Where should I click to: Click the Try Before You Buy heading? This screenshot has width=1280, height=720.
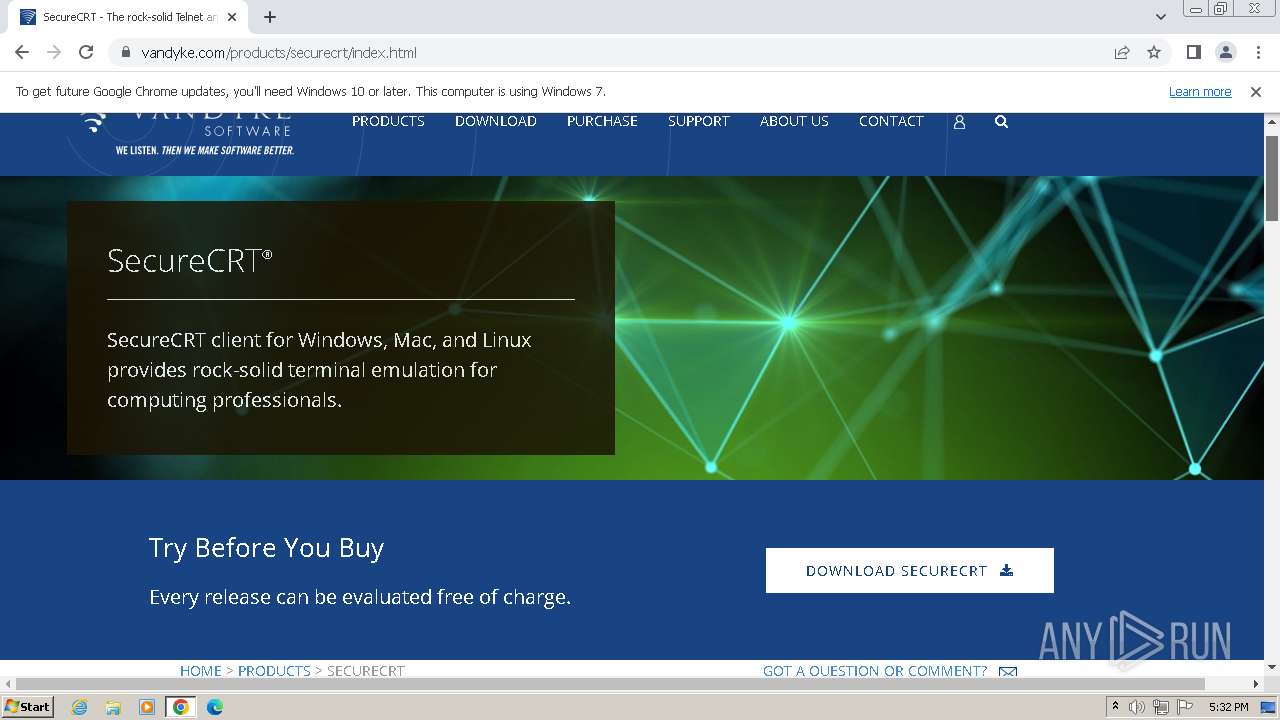[x=266, y=548]
